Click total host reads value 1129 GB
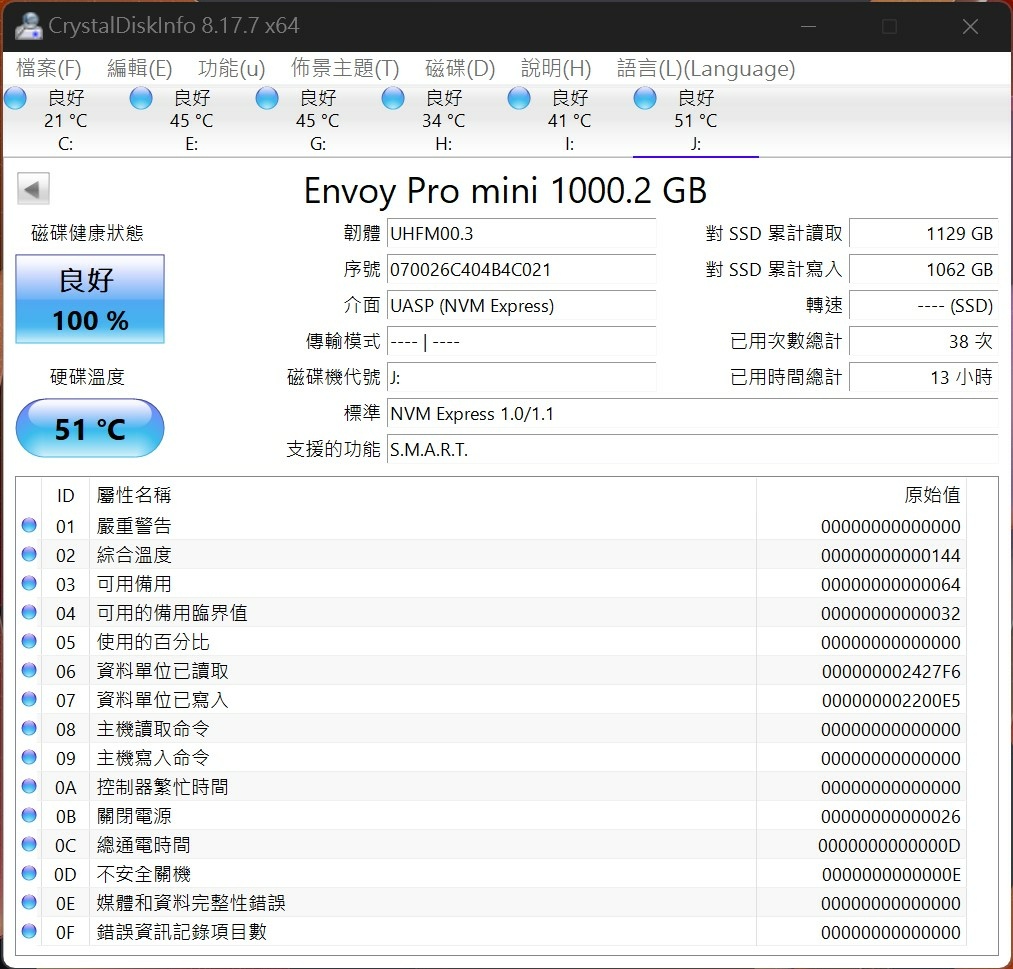 (924, 233)
